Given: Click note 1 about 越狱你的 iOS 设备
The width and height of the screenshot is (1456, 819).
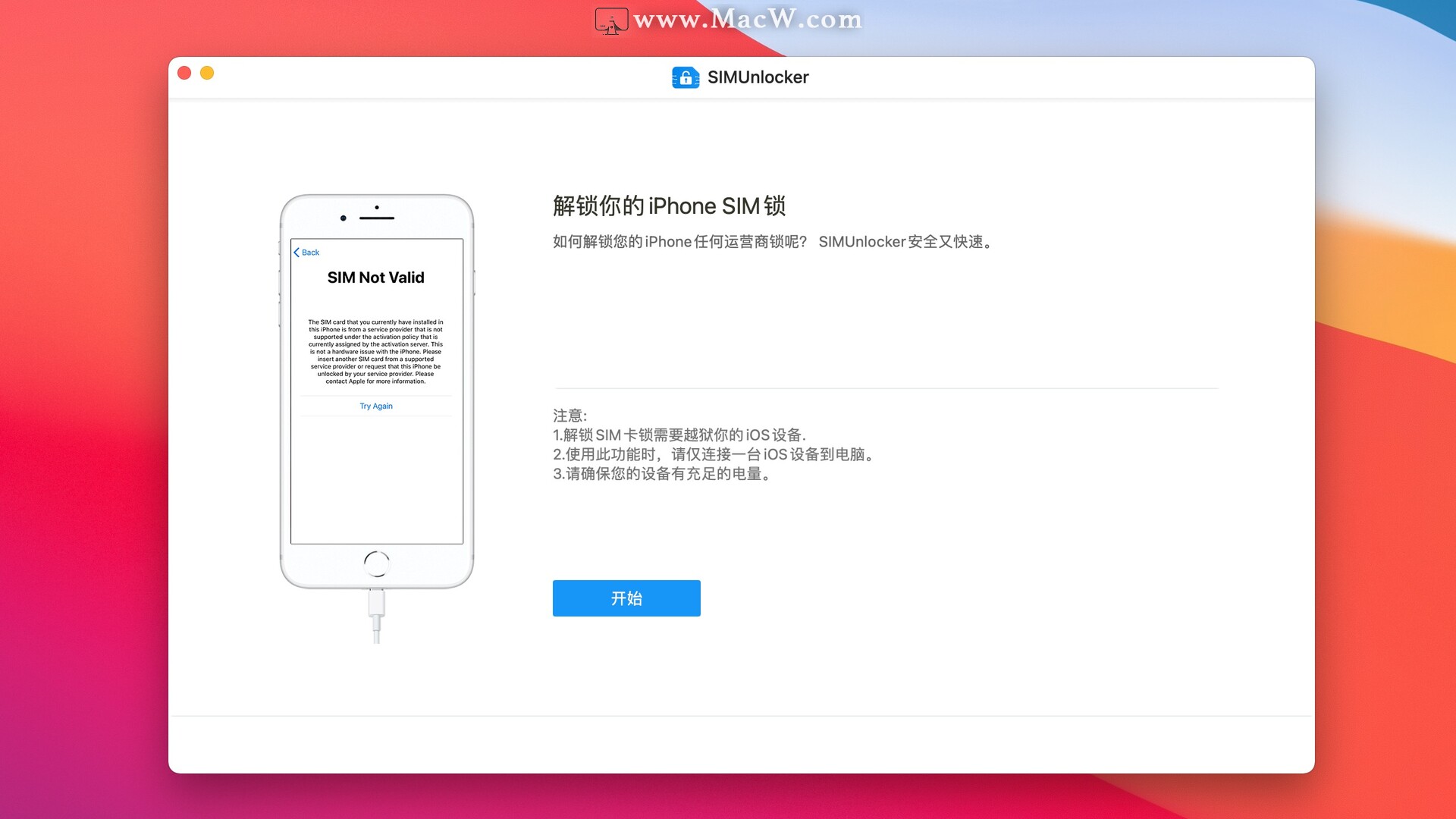Looking at the screenshot, I should [x=679, y=435].
